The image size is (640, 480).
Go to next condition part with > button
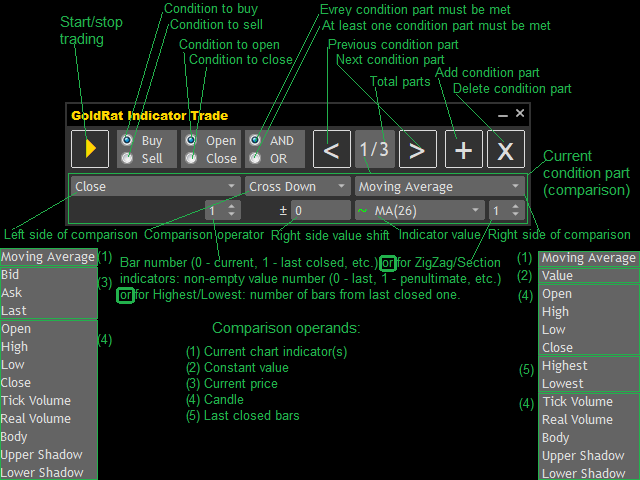tap(418, 149)
